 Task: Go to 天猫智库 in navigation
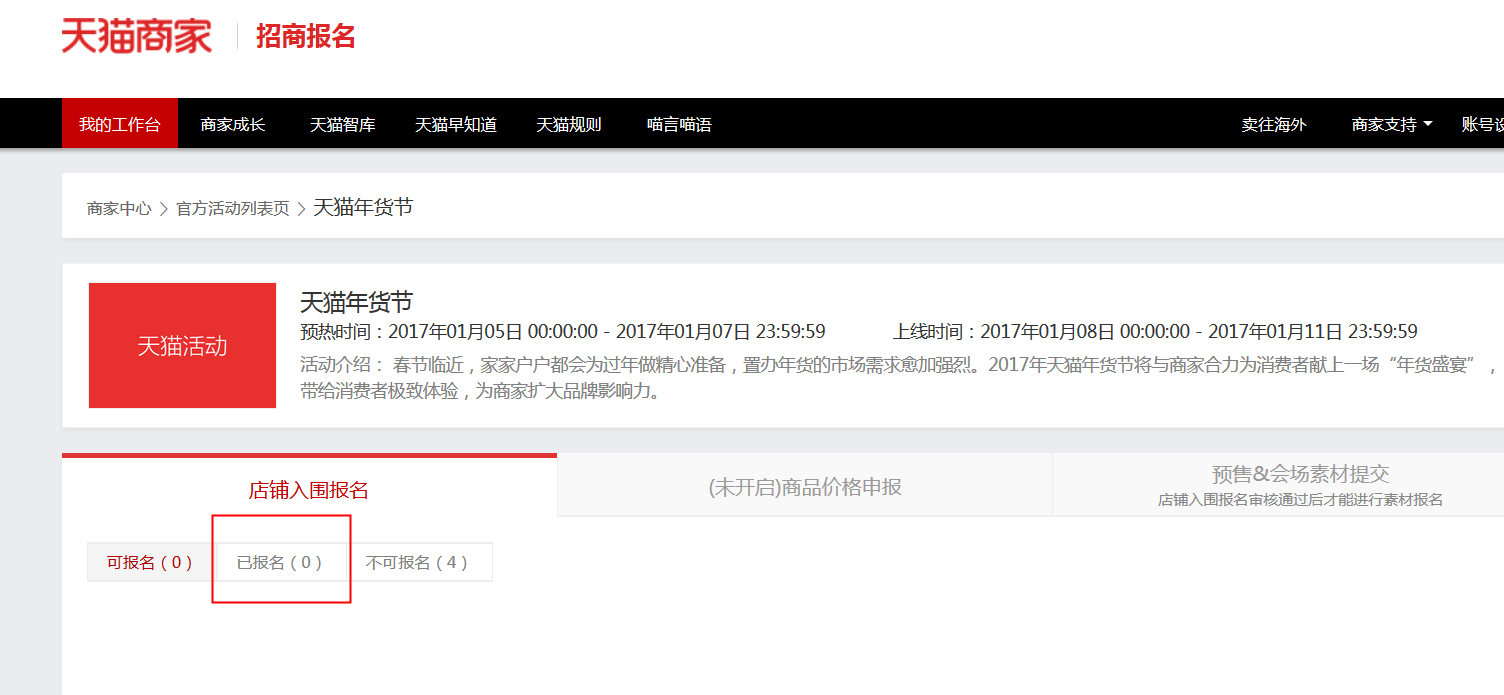[x=343, y=125]
